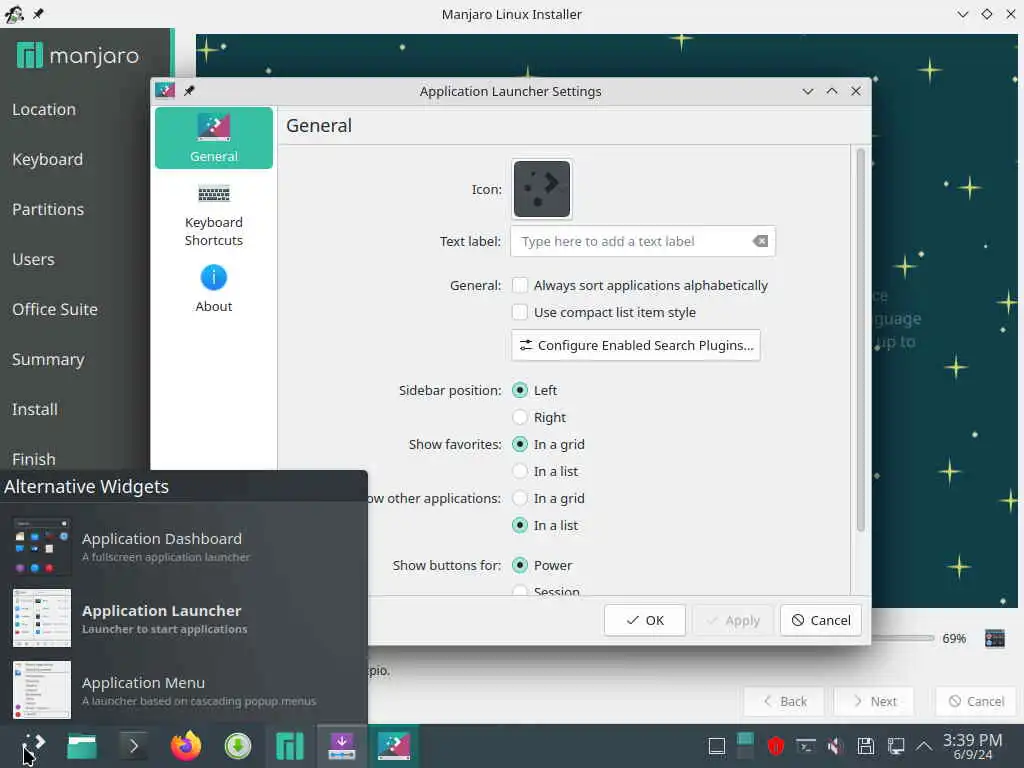
Task: Open the red shield tray icon
Action: (775, 746)
